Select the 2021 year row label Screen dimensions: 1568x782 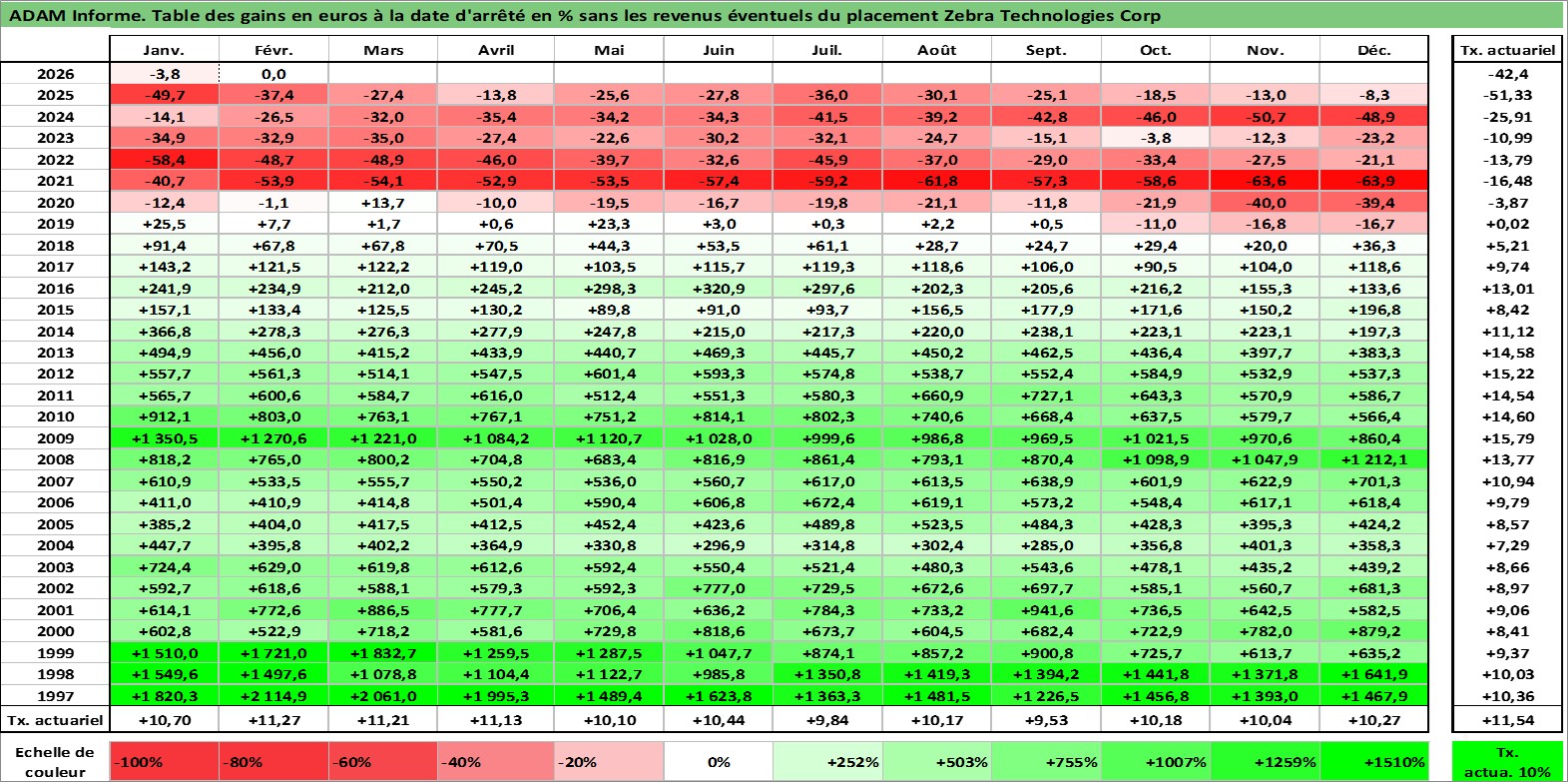(x=55, y=181)
